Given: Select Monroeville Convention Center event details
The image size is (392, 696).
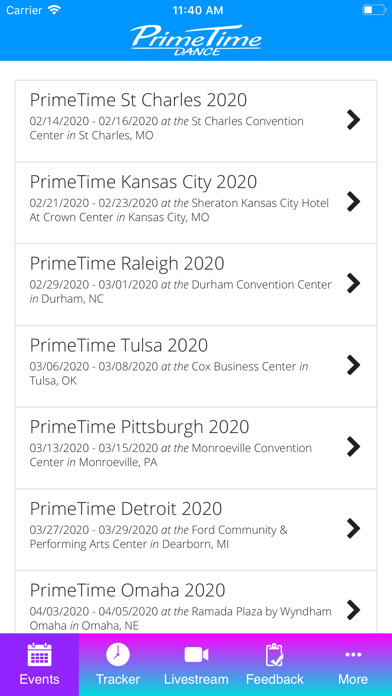Looking at the screenshot, I should (x=171, y=455).
